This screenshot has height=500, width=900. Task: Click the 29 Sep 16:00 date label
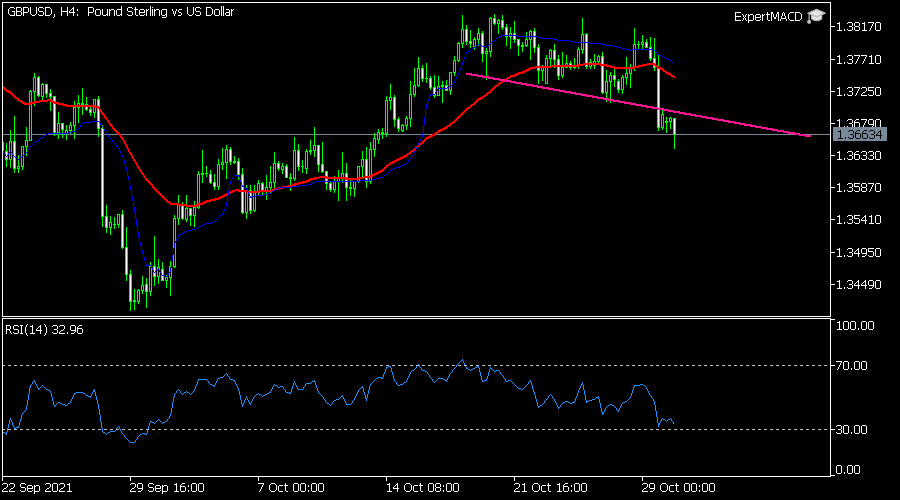point(167,488)
